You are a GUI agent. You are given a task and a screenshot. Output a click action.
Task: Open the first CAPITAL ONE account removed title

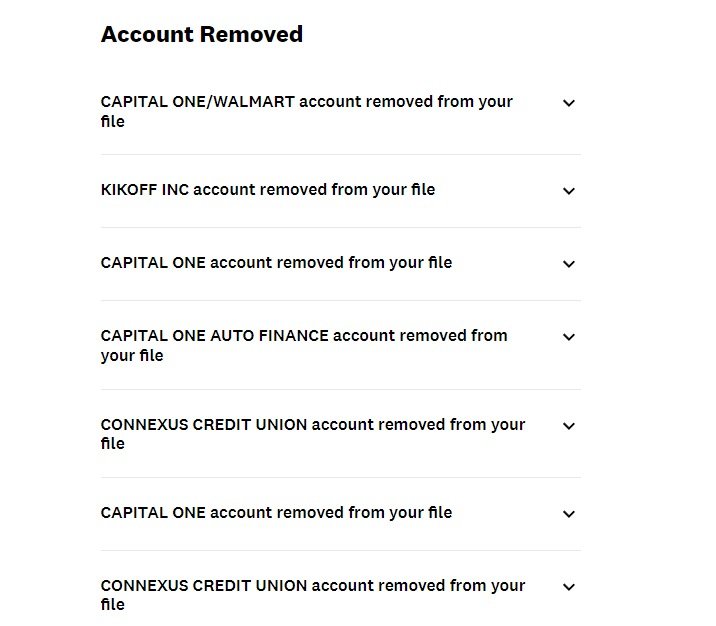(x=276, y=263)
